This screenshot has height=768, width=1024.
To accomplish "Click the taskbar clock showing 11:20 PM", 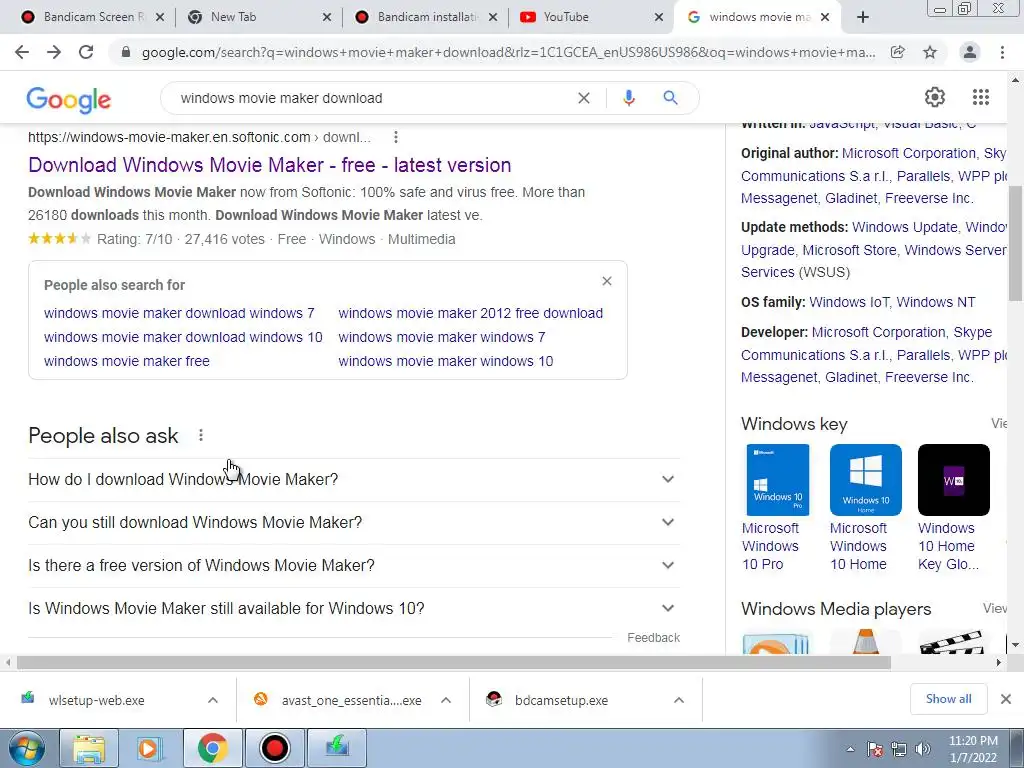I will tap(973, 749).
